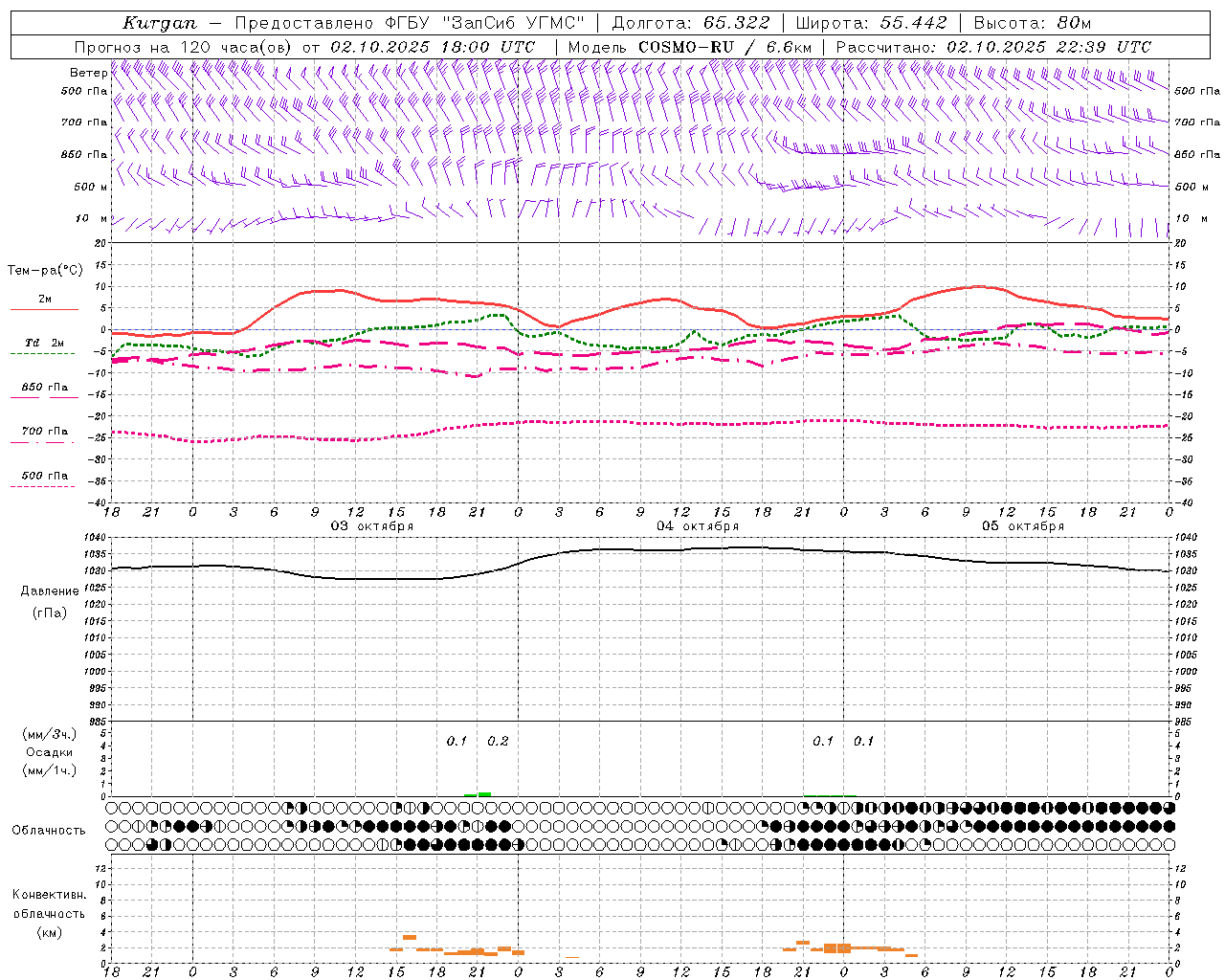The width and height of the screenshot is (1225, 980).
Task: Click the 04 октября date label
Action: pyautogui.click(x=698, y=526)
